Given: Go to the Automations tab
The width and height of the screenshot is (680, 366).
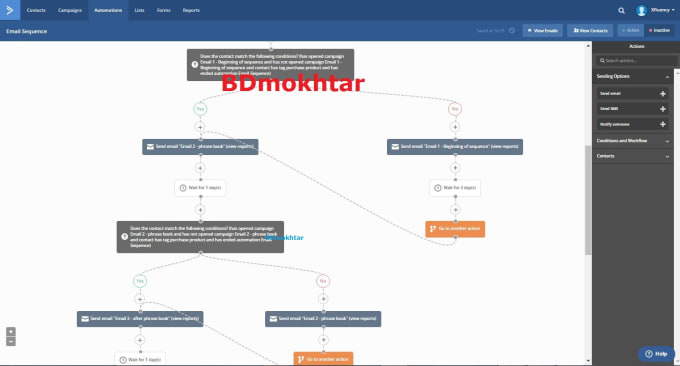Looking at the screenshot, I should [x=108, y=10].
